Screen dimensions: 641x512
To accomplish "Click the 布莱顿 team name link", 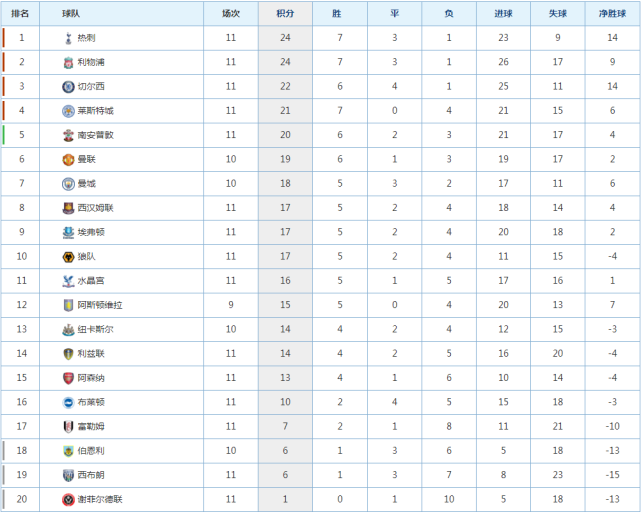I will (x=91, y=402).
